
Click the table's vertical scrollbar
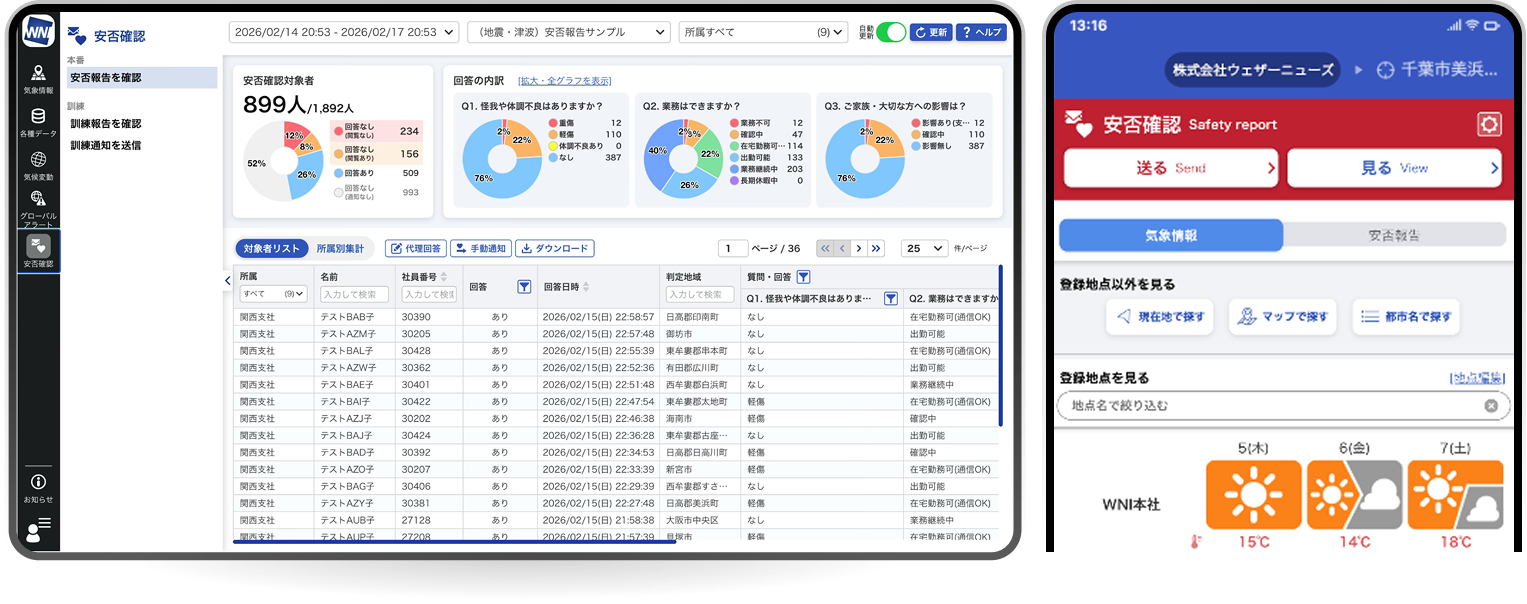tap(1000, 346)
